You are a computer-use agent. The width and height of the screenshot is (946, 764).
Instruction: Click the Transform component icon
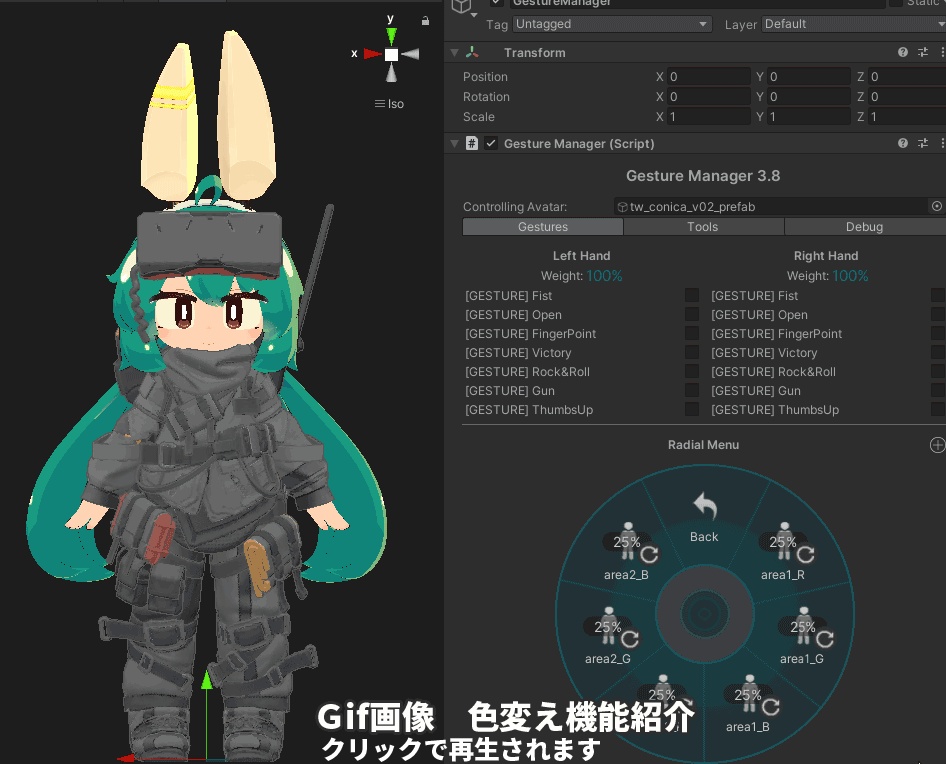click(x=471, y=52)
